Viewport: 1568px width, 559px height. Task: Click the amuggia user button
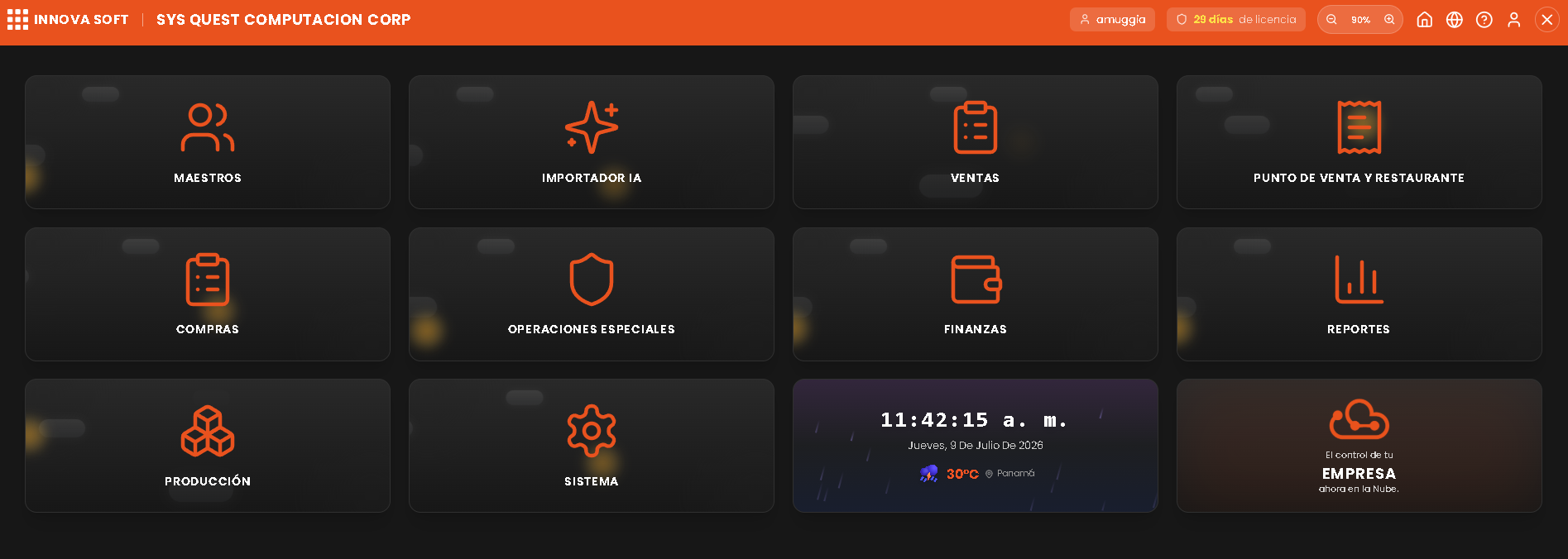(1112, 19)
